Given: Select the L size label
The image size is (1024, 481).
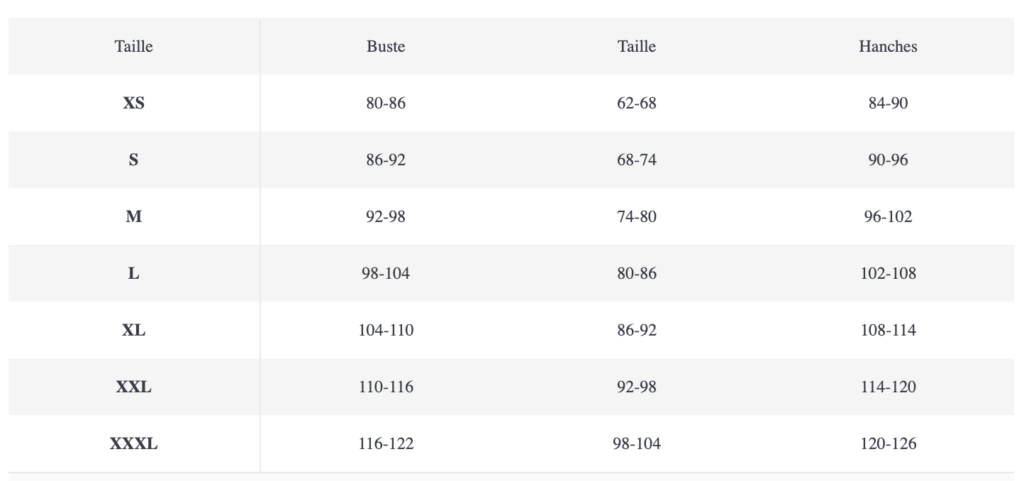Looking at the screenshot, I should click(134, 273).
